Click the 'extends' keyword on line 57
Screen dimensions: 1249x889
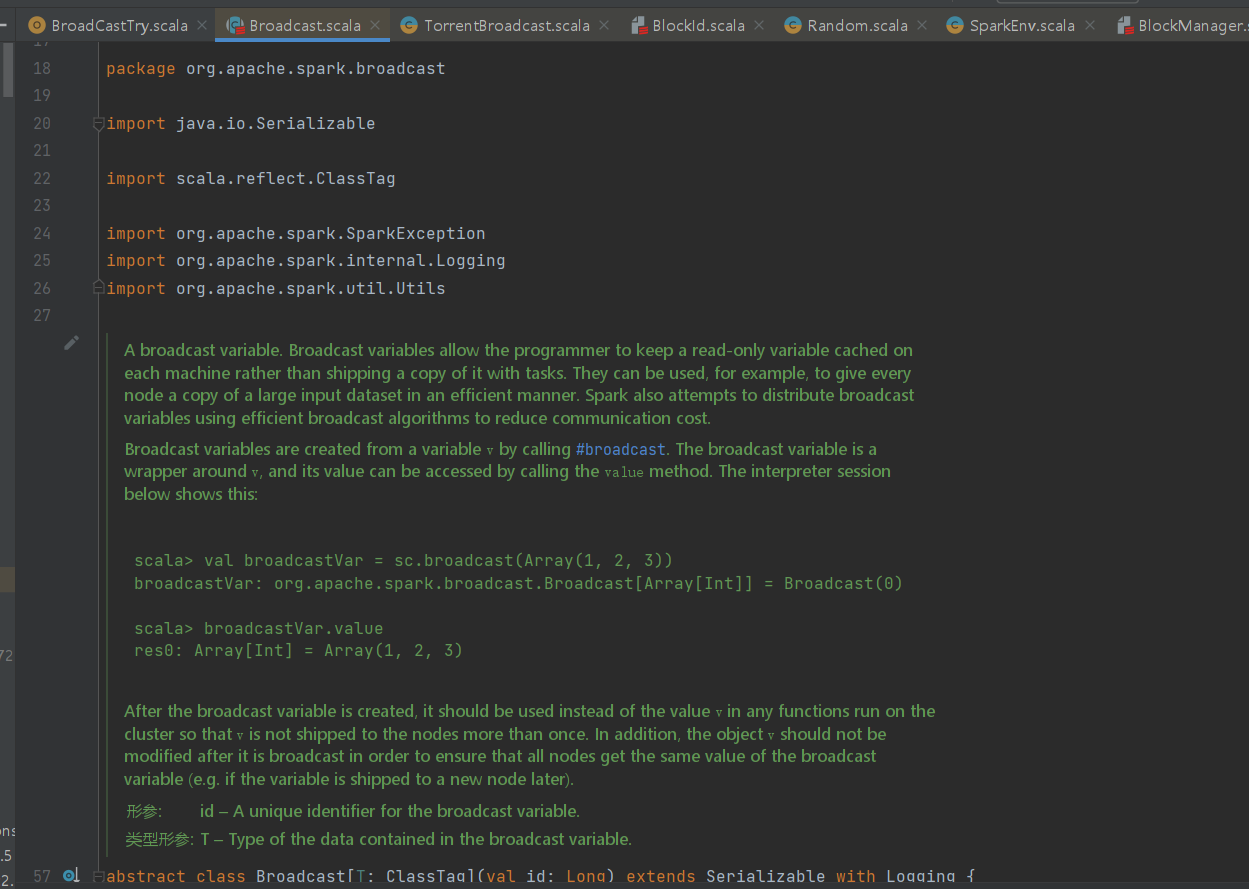pos(661,876)
